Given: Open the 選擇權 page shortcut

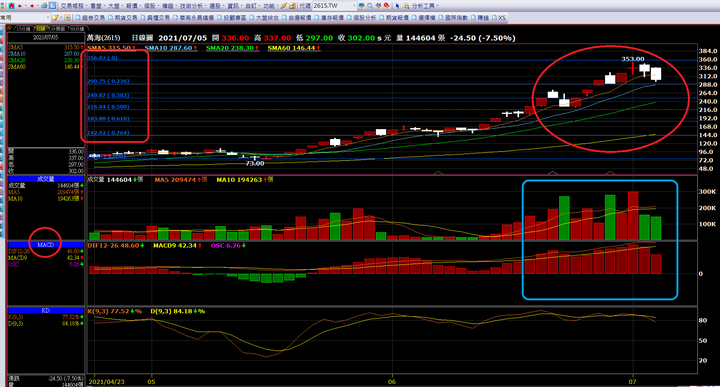Looking at the screenshot, I should click(x=423, y=17).
